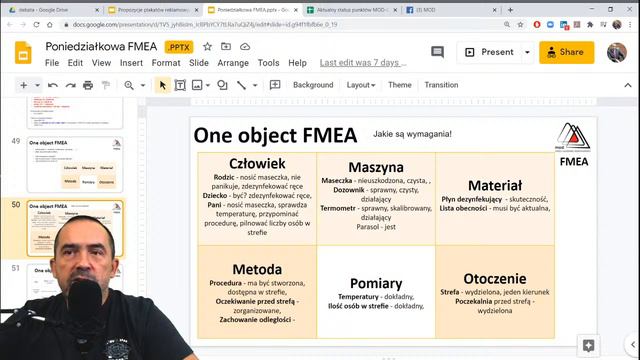Viewport: 640px width, 360px height.
Task: Click the zoom magnifier tool
Action: click(129, 85)
